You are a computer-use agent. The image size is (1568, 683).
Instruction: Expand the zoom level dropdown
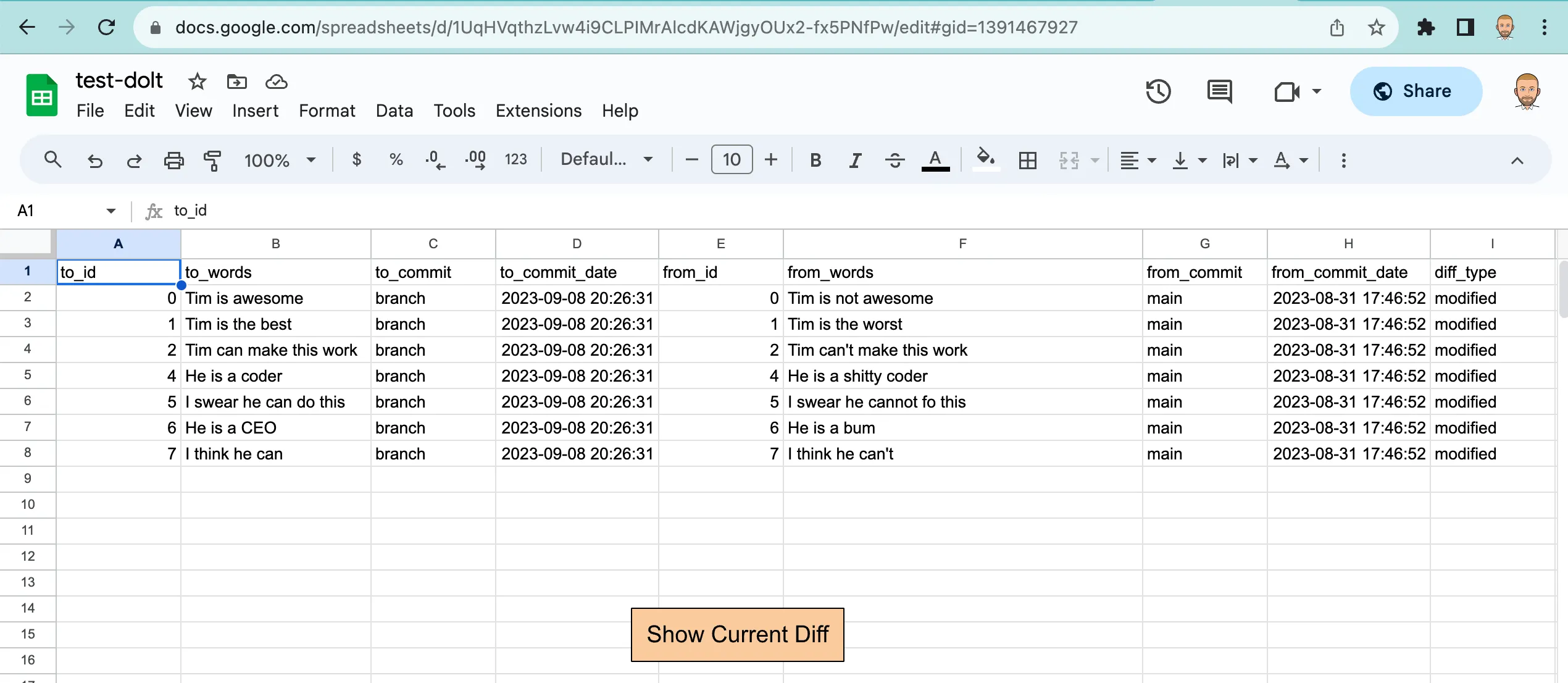(311, 160)
